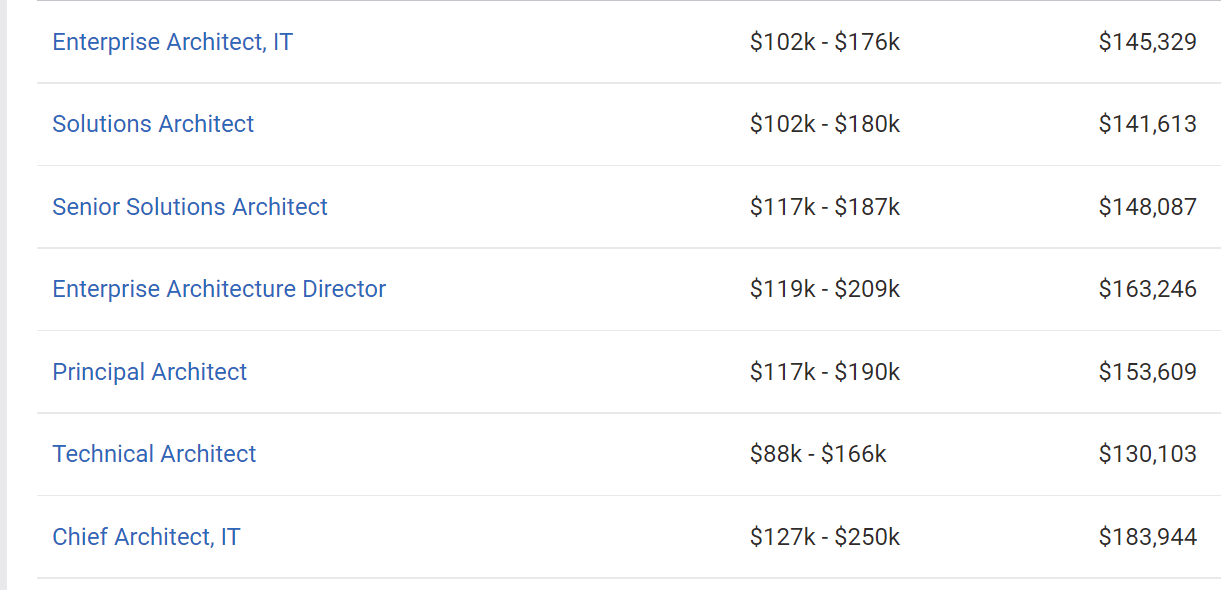Open the Enterprise Architect, IT link
This screenshot has height=590, width=1221.
point(172,42)
